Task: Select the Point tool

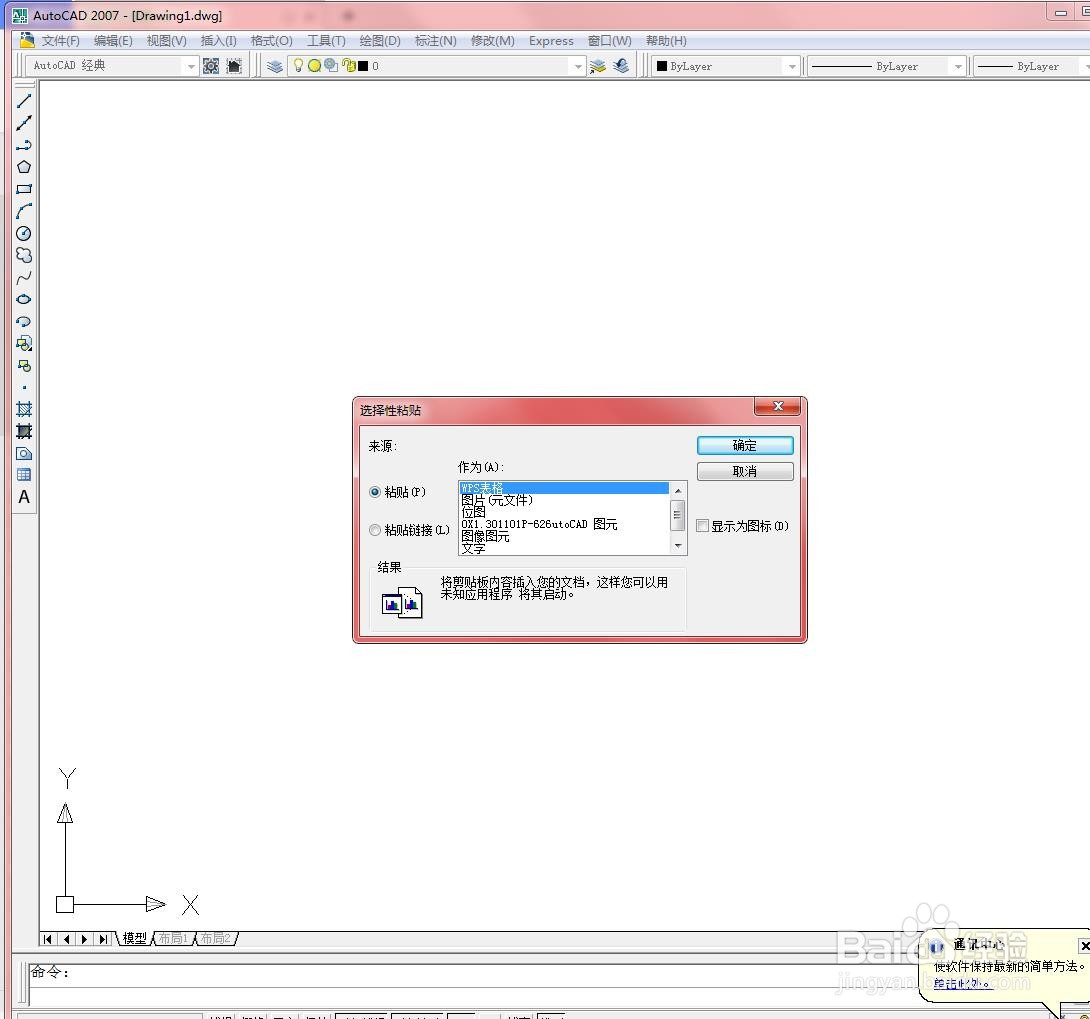Action: pyautogui.click(x=24, y=388)
